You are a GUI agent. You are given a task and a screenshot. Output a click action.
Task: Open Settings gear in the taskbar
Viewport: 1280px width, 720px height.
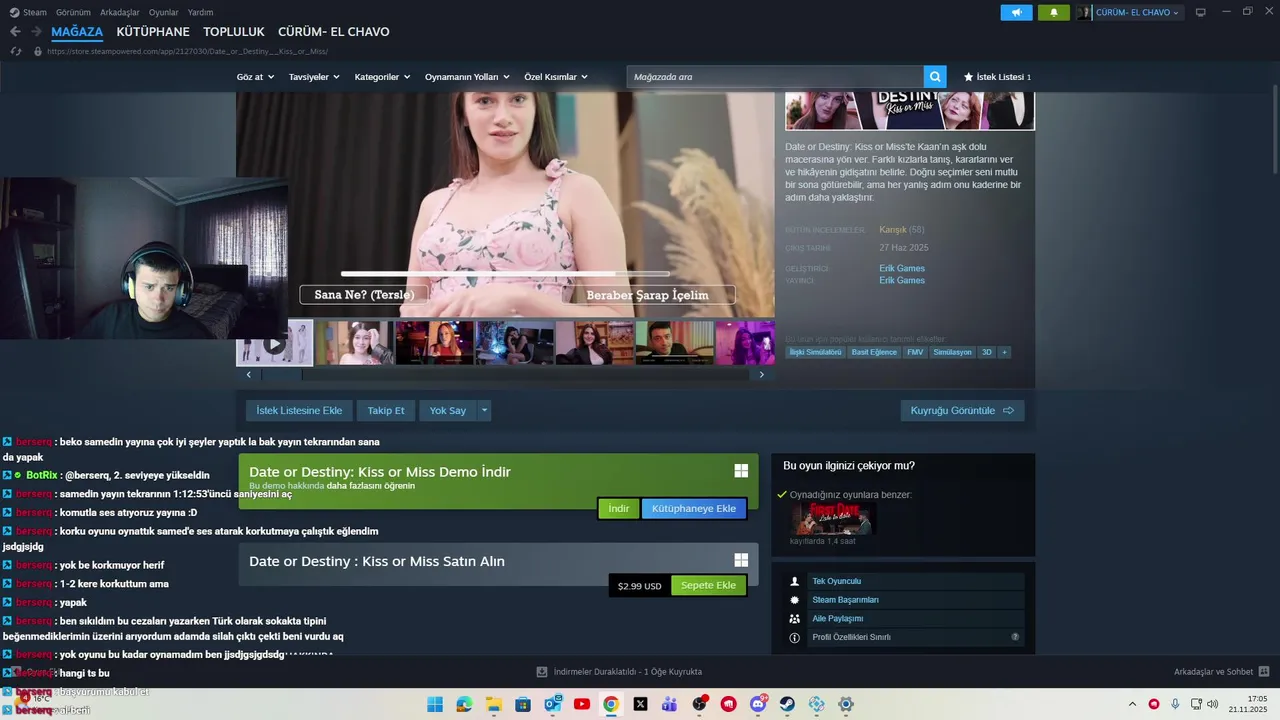(x=846, y=704)
